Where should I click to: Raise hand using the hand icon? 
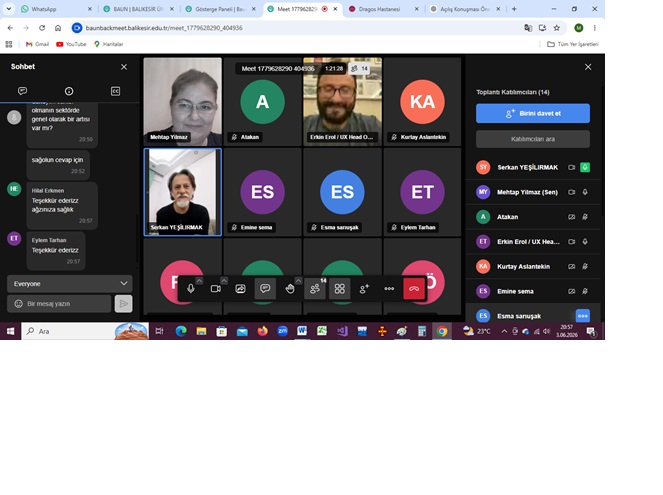point(290,289)
